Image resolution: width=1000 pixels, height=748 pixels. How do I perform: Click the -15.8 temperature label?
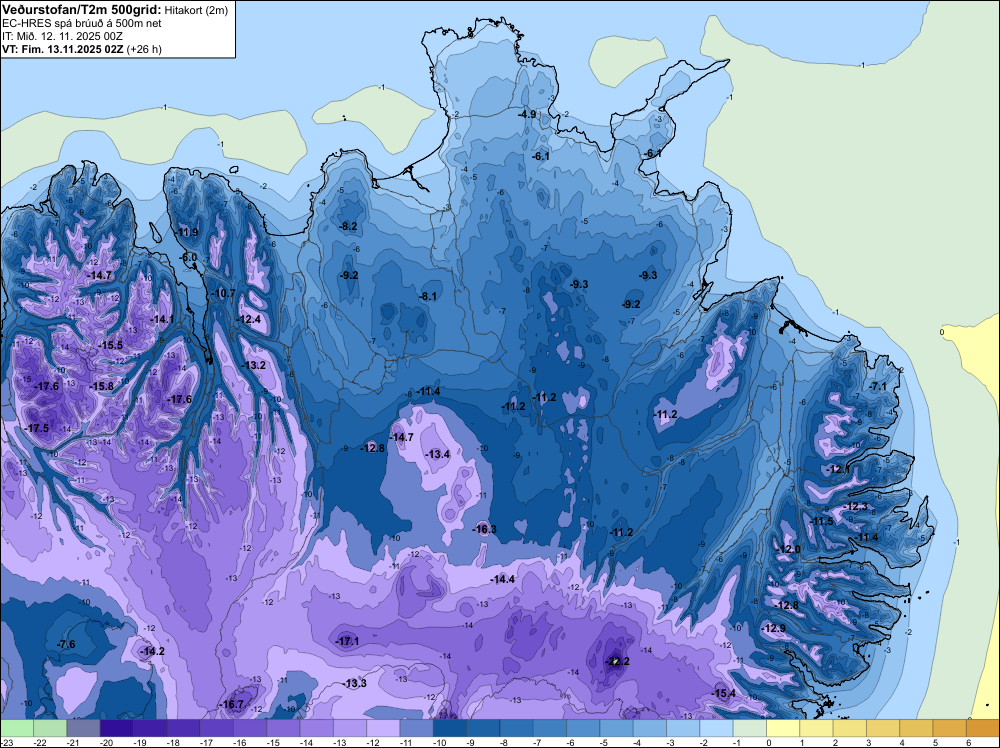[x=101, y=386]
